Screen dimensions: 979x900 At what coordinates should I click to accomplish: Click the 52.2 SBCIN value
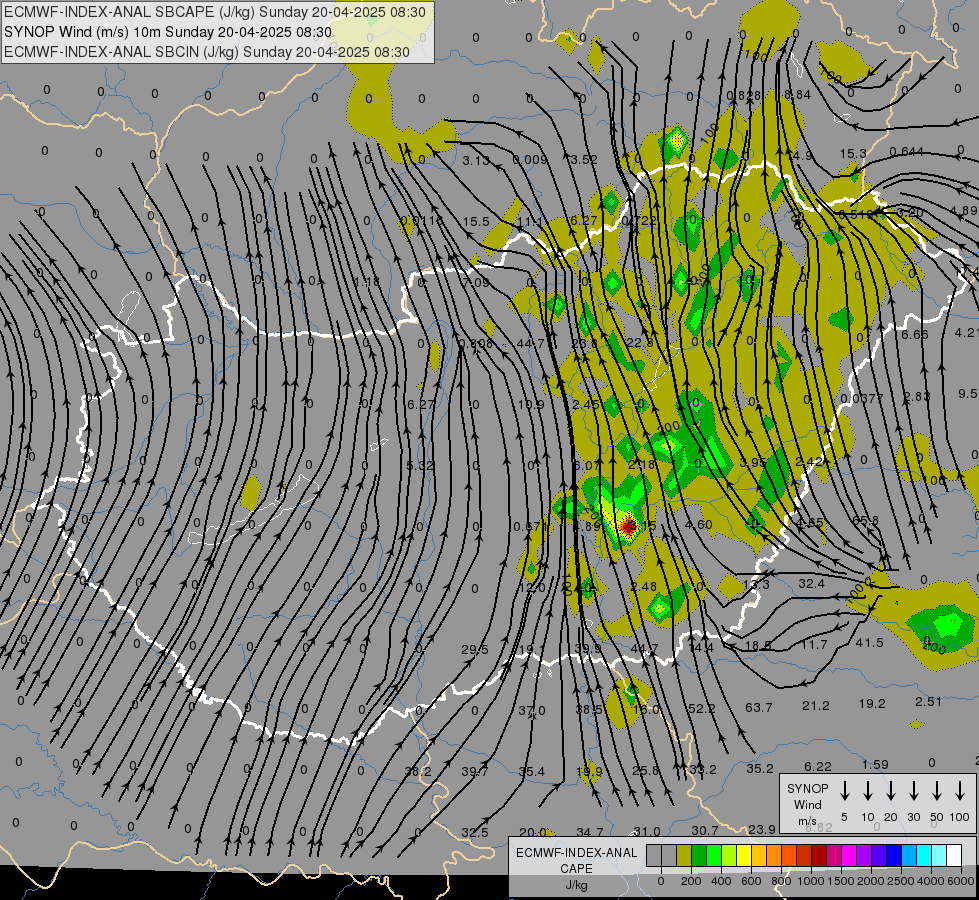(x=702, y=708)
